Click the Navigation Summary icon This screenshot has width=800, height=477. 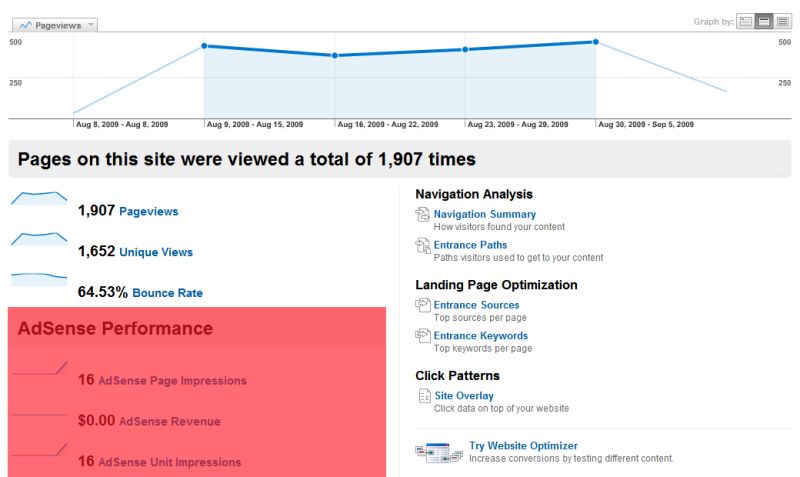pyautogui.click(x=422, y=214)
